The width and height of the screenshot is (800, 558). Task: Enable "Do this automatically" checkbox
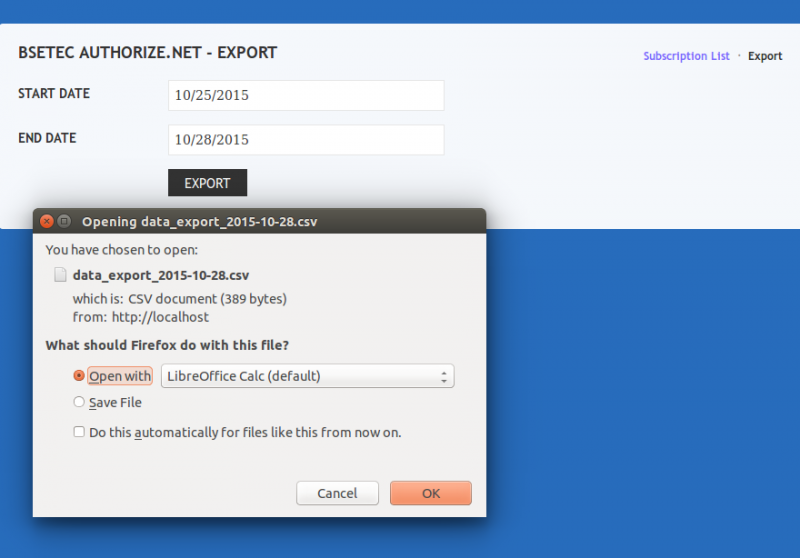tap(79, 432)
